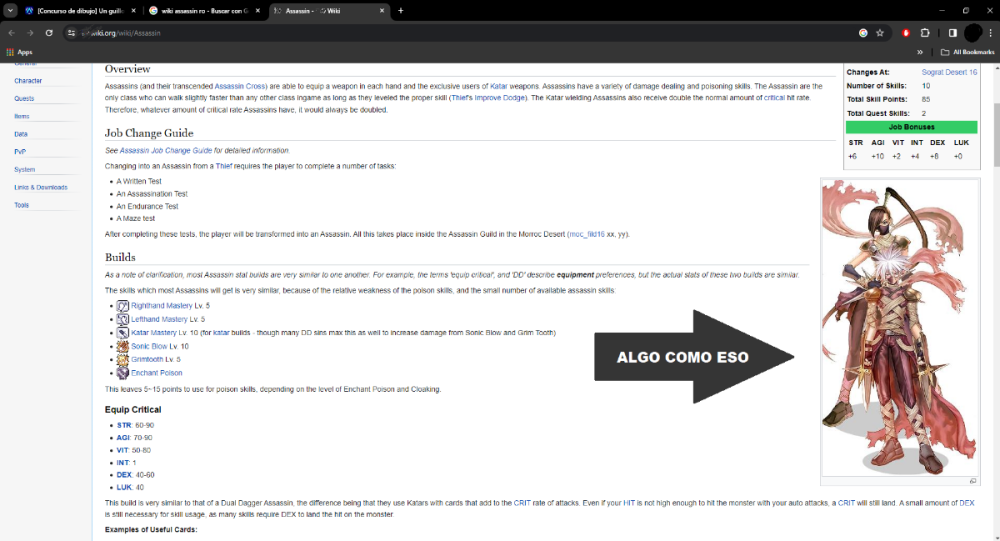Click the Enchant Poison skill icon
Viewport: 1000px width, 541px height.
(123, 373)
